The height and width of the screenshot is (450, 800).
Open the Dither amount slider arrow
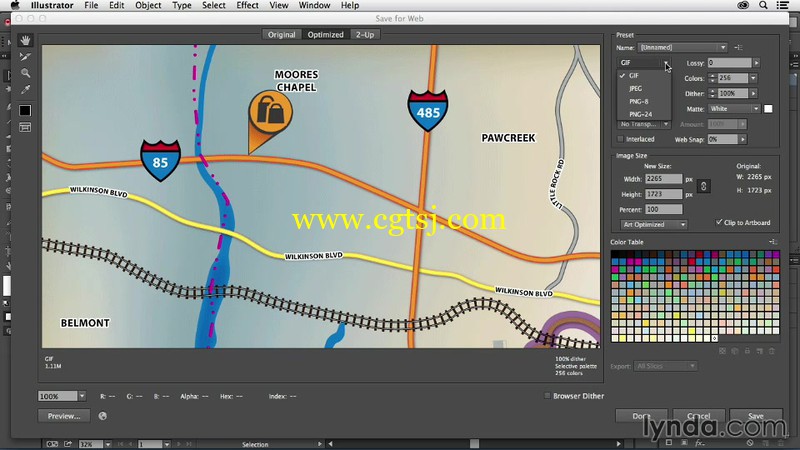[753, 93]
